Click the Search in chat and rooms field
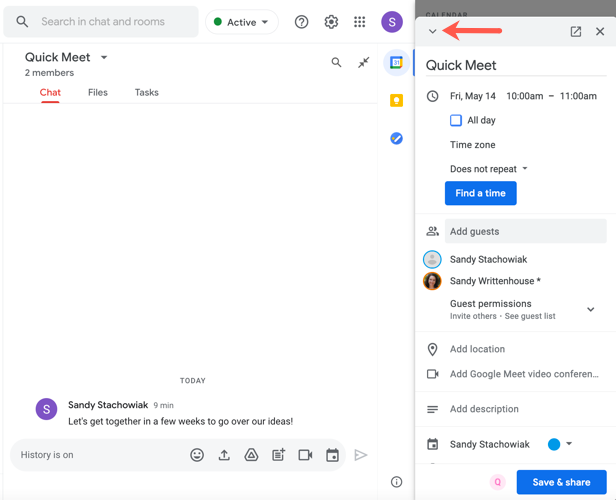This screenshot has height=500, width=616. pos(101,22)
